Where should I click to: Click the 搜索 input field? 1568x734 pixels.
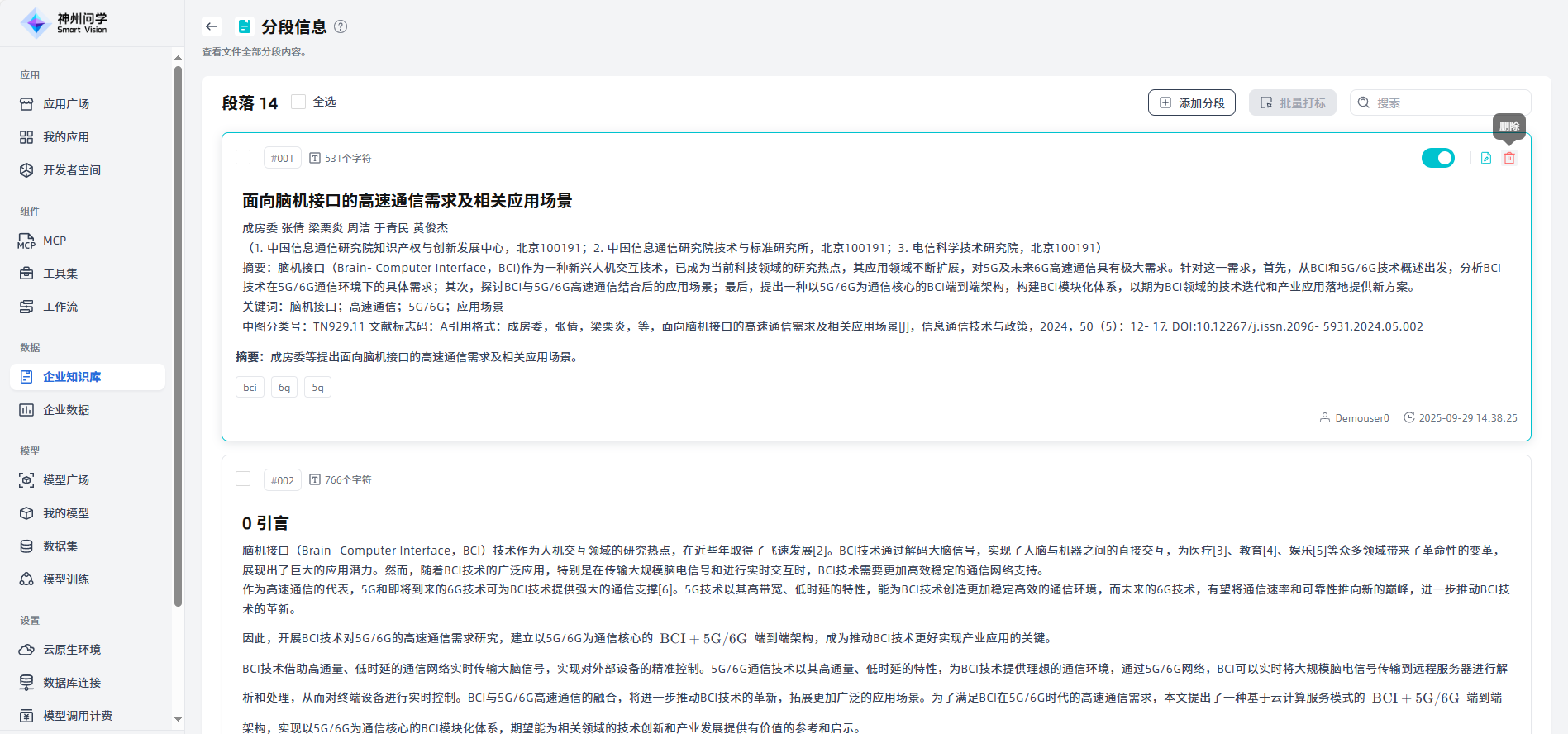pyautogui.click(x=1446, y=102)
